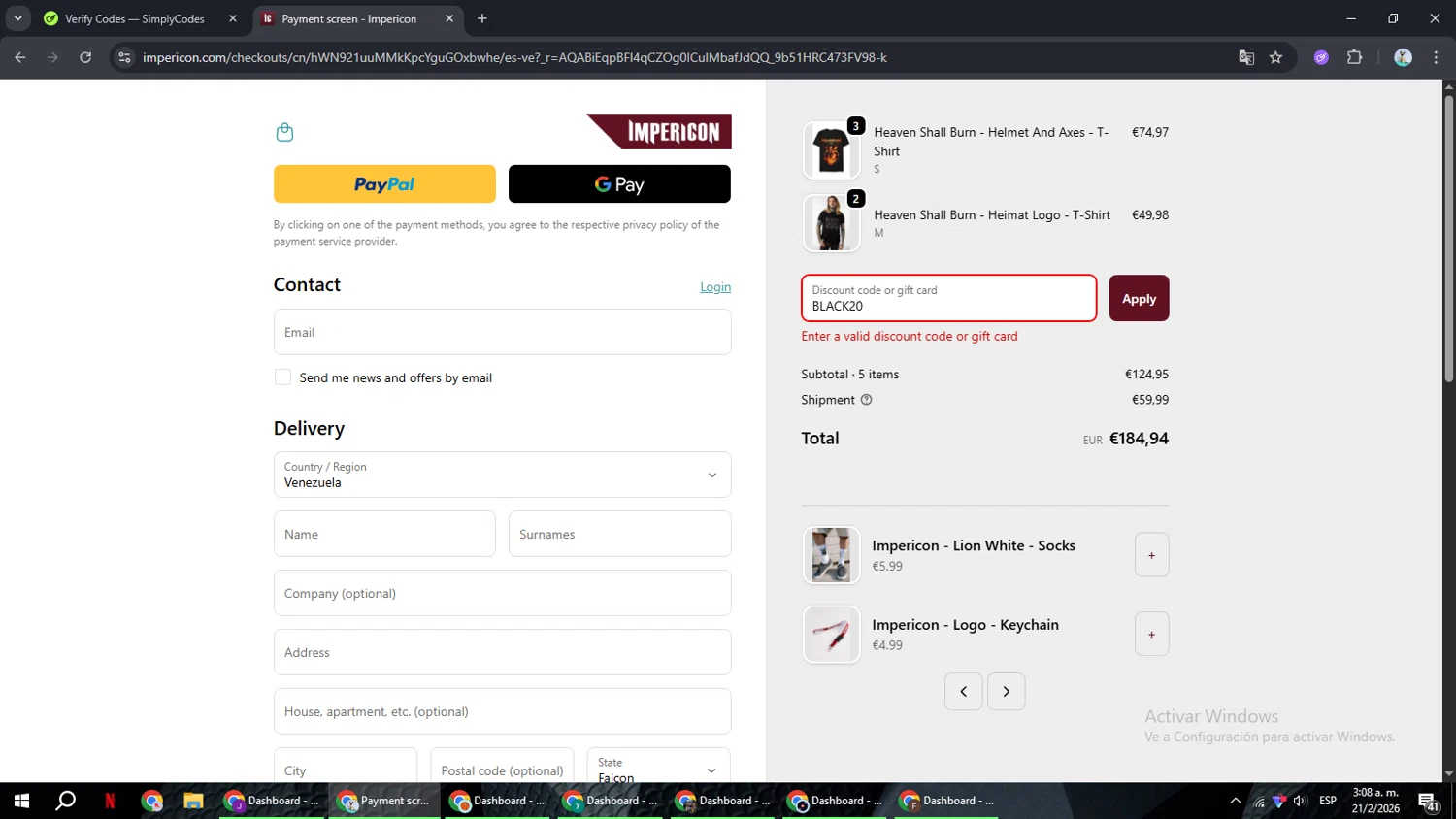Pay with the PayPal button

[x=384, y=184]
